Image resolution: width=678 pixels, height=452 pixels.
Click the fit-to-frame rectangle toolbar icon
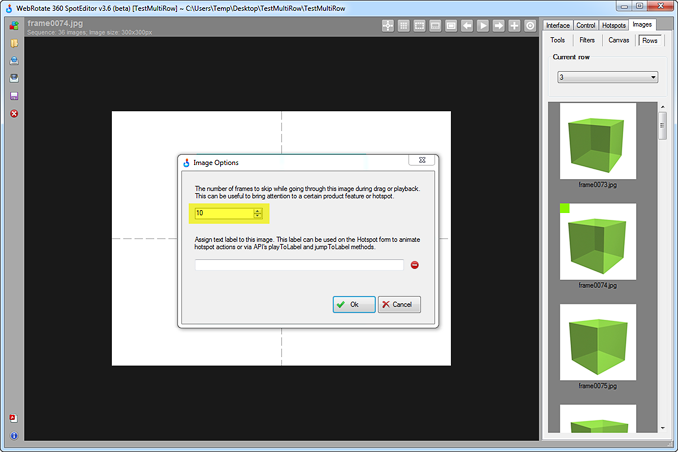451,26
